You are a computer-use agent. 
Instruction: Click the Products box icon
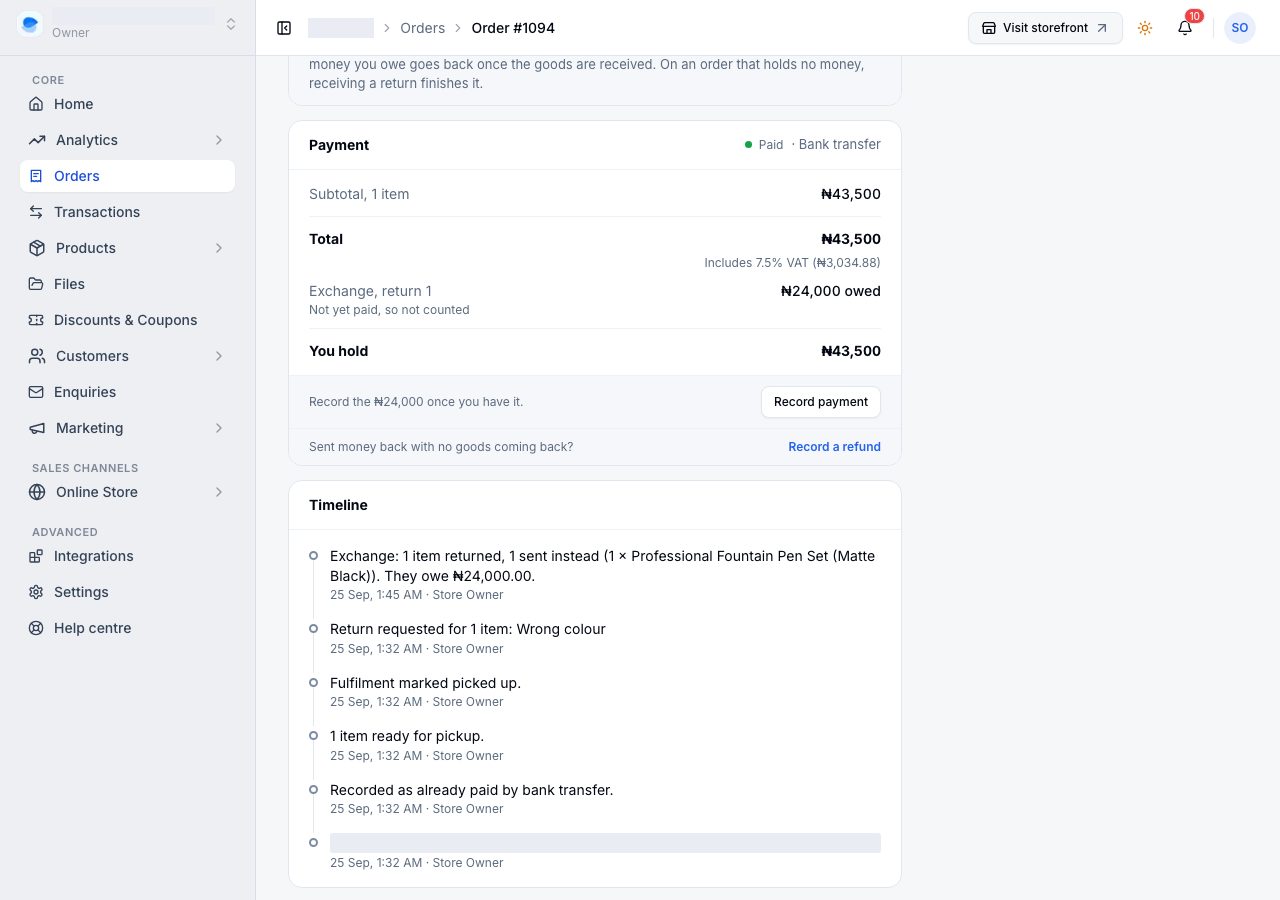(37, 248)
